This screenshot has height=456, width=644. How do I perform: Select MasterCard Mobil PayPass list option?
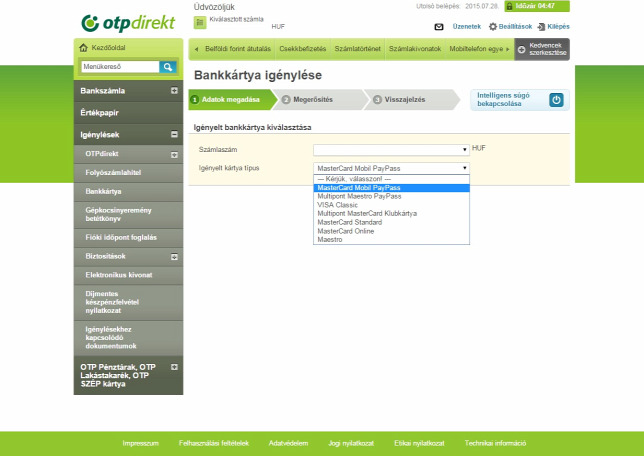391,188
